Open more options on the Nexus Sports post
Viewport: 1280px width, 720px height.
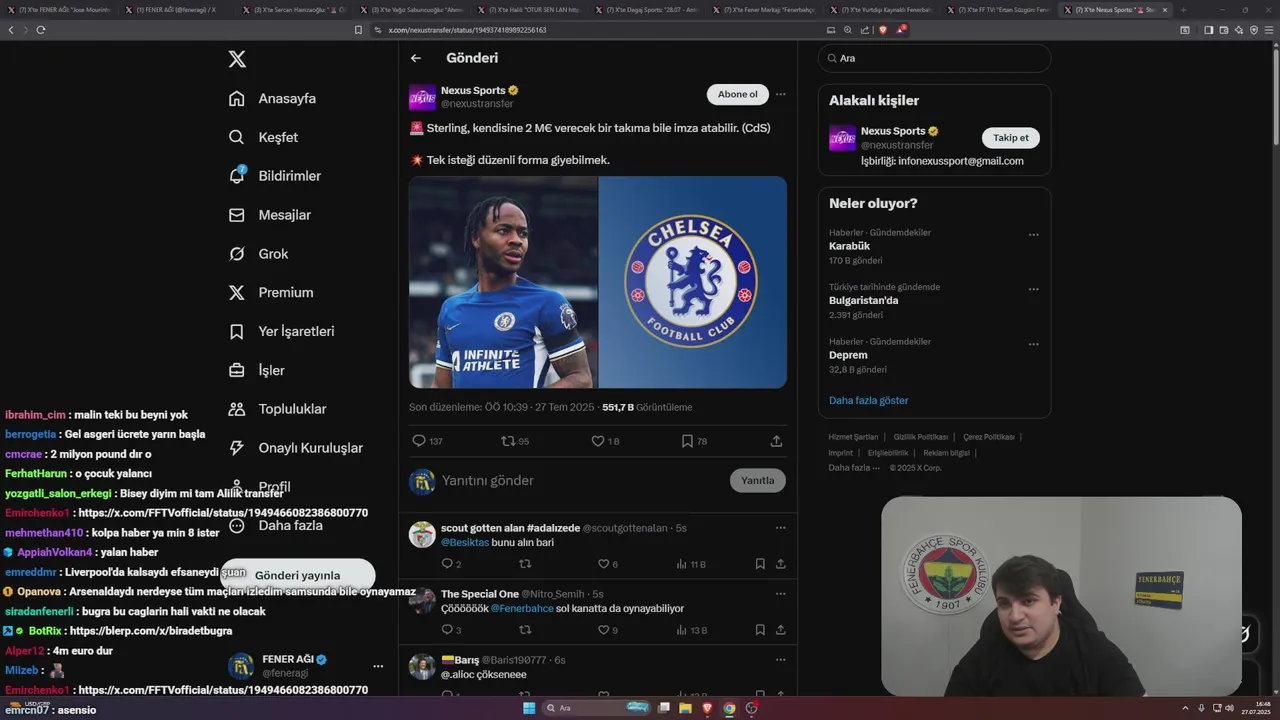pyautogui.click(x=781, y=94)
